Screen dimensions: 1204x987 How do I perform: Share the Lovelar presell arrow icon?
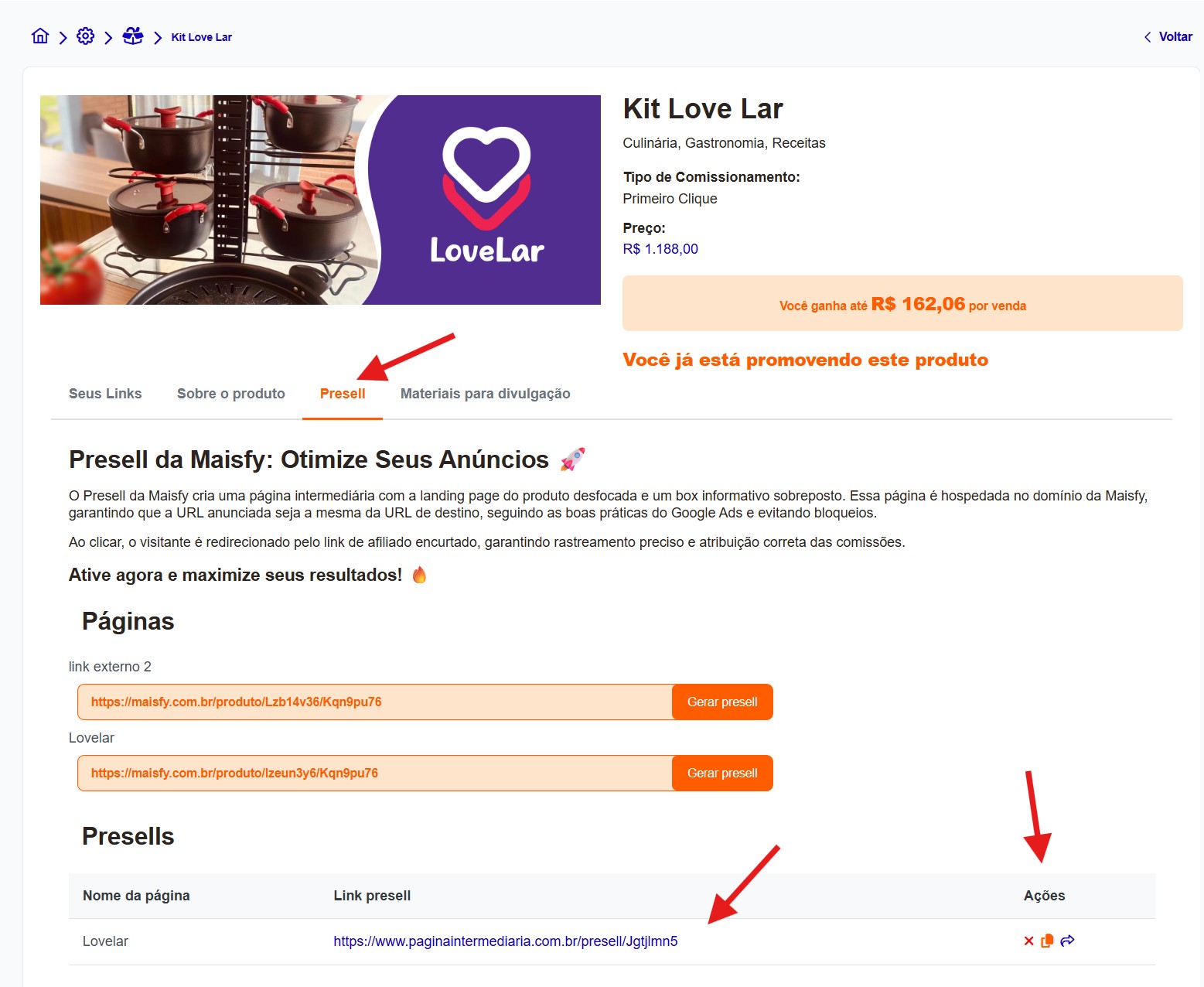pos(1067,941)
